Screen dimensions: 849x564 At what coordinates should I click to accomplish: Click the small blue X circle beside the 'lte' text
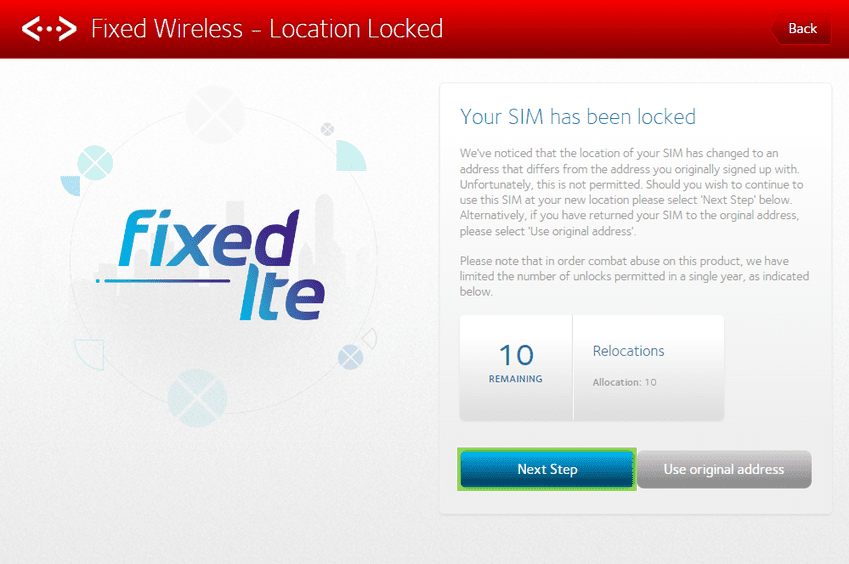click(349, 356)
